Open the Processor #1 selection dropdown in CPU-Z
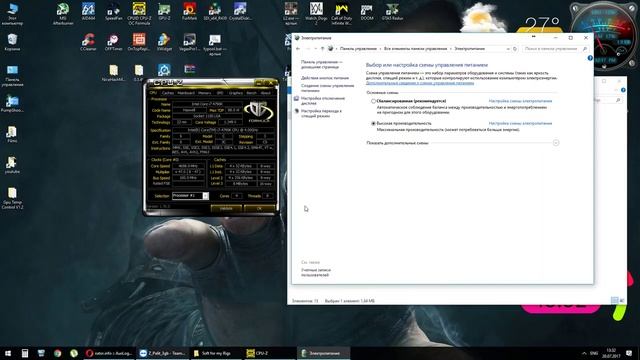Viewport: 640px width, 360px height. [x=206, y=196]
